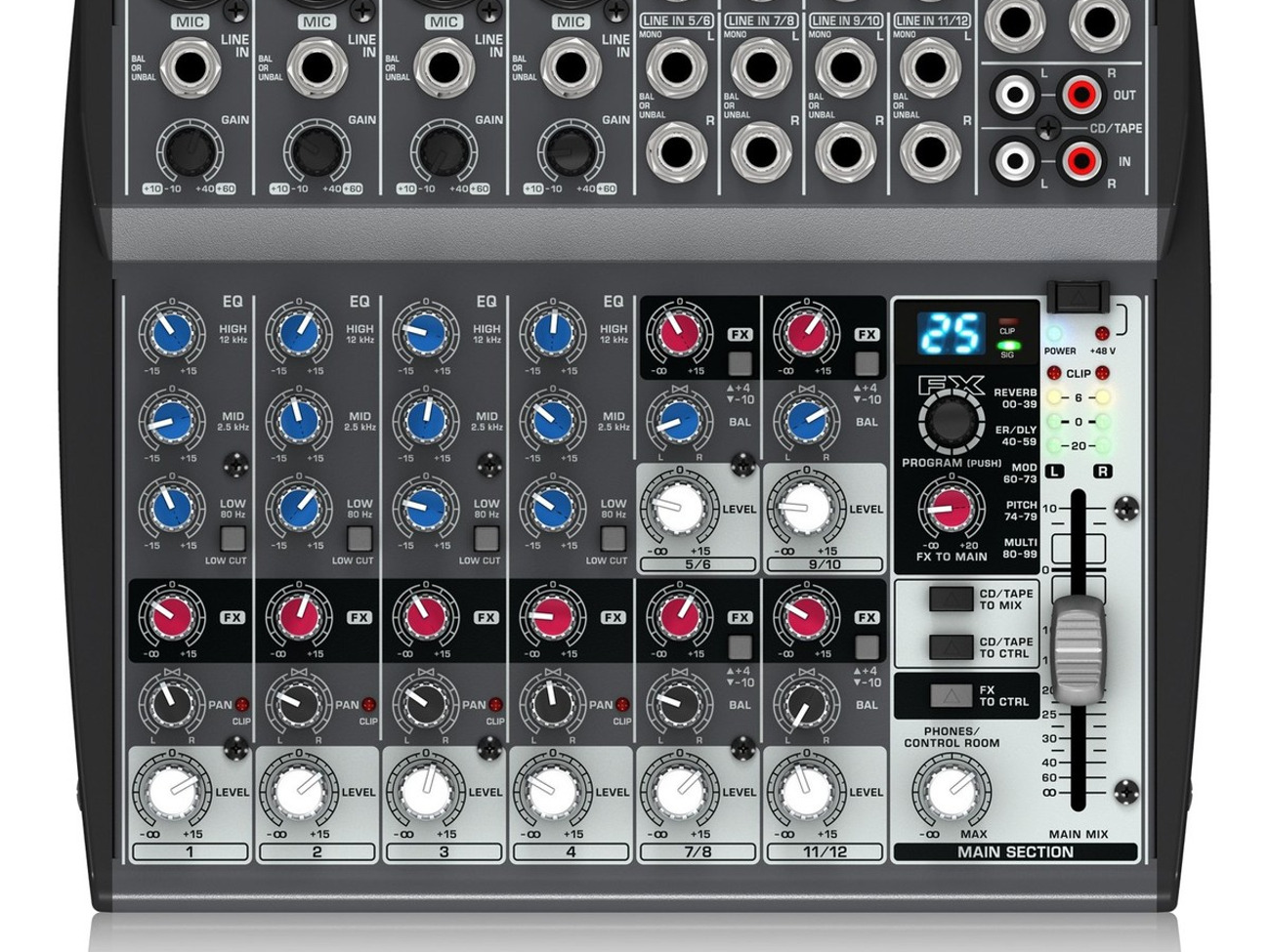
Task: Adjust the MID 2.5 kHz EQ knob on channel 1
Action: [x=171, y=420]
